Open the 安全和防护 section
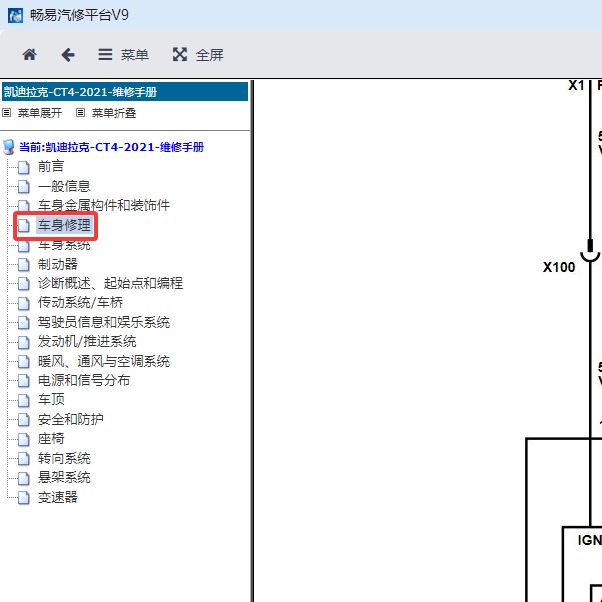 (71, 419)
